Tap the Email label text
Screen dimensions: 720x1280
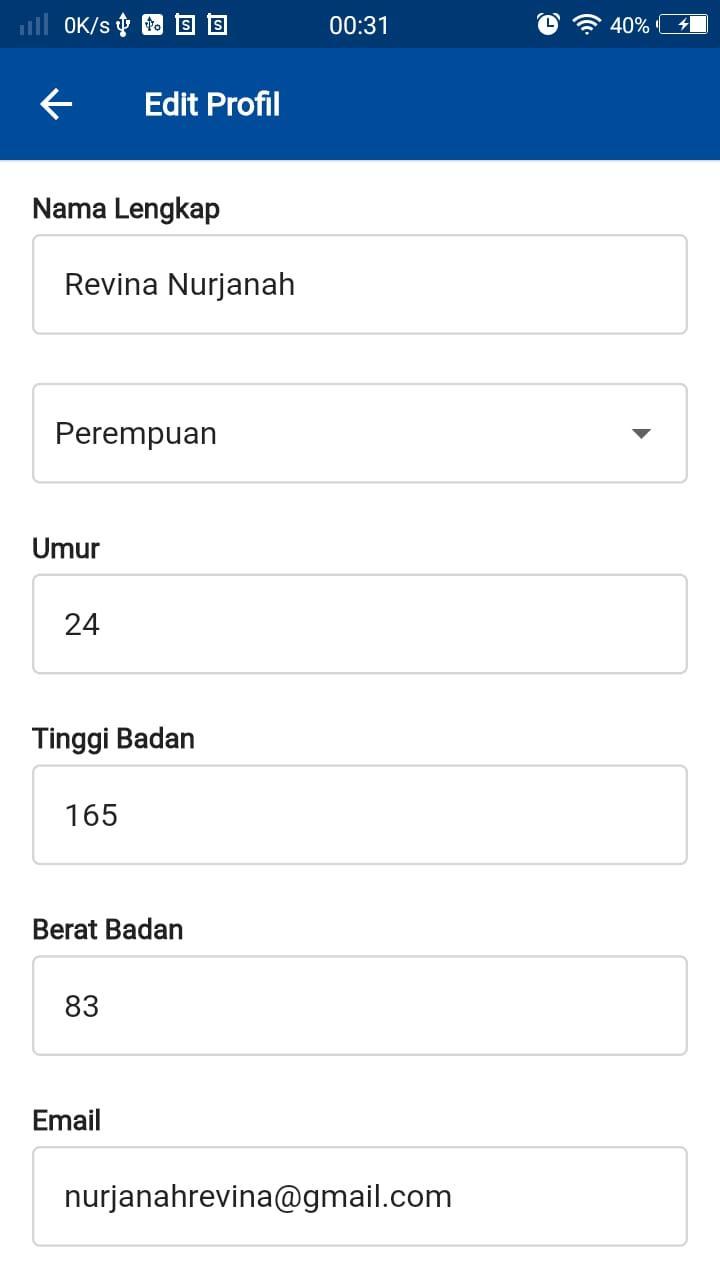point(67,1120)
